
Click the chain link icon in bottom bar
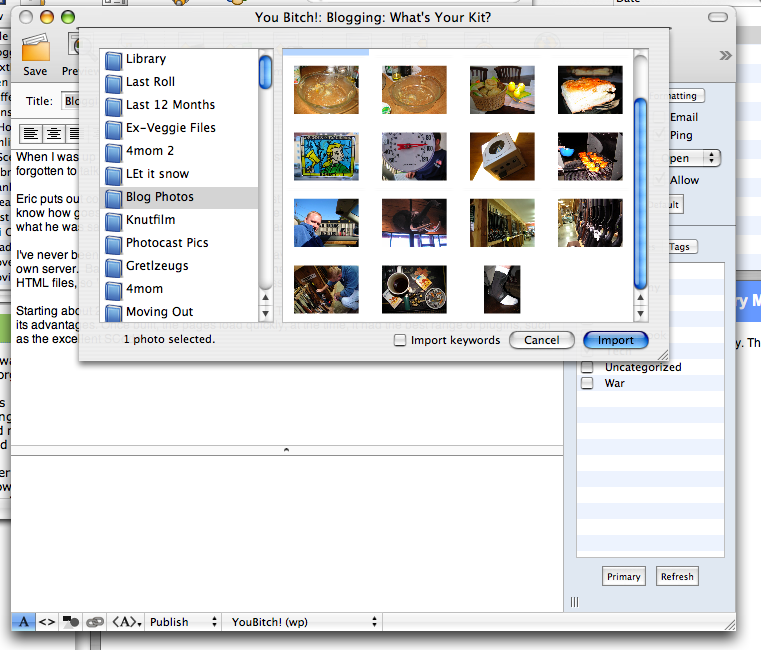pos(95,622)
